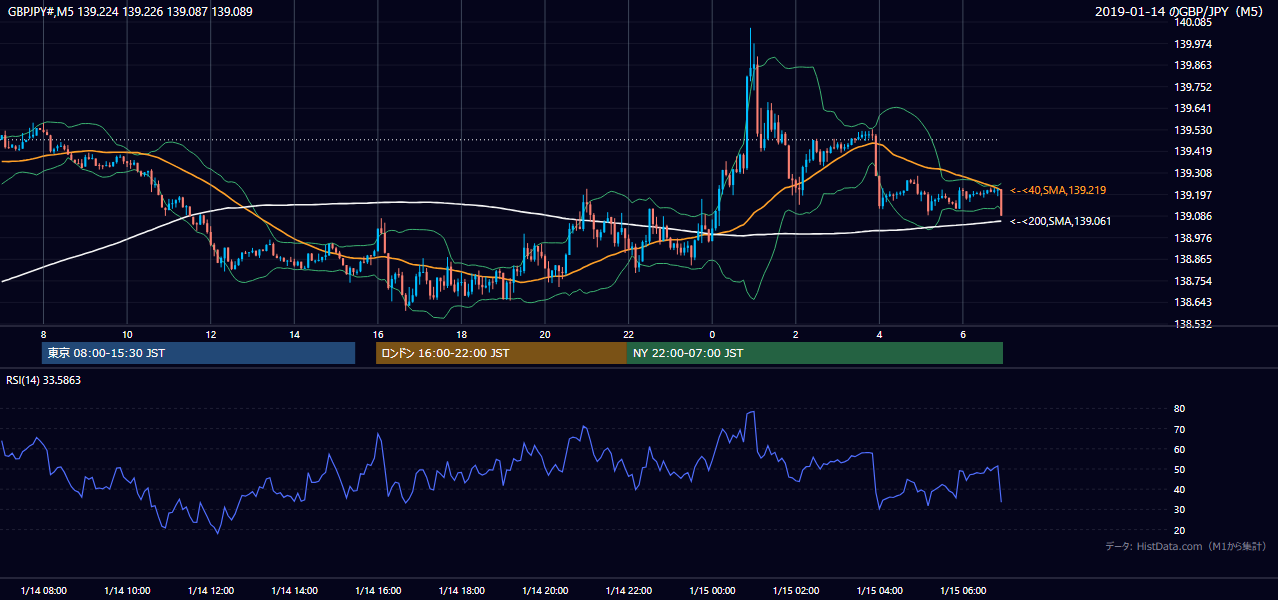
Task: Click the GBPJPY#,M5 price header text
Action: tap(128, 12)
